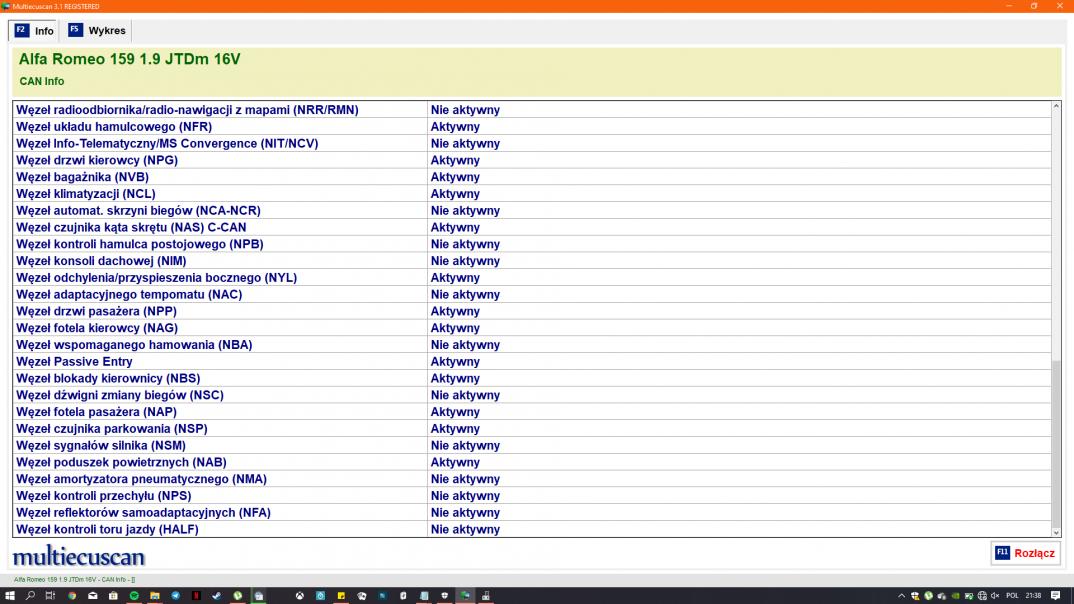Image resolution: width=1074 pixels, height=604 pixels.
Task: Select active Multiecuscan taskbar icon
Action: (x=465, y=596)
